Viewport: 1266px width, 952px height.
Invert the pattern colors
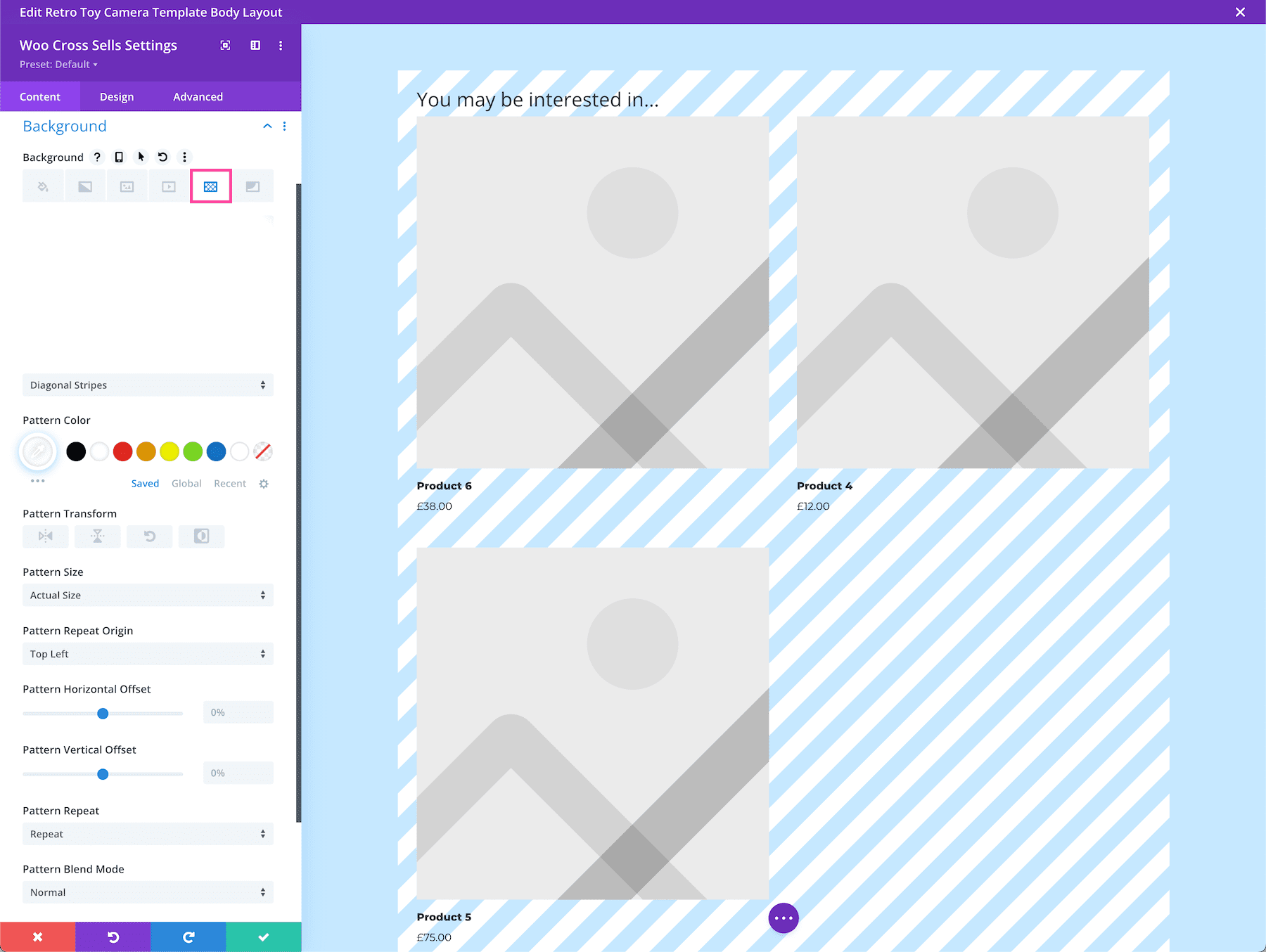click(201, 536)
